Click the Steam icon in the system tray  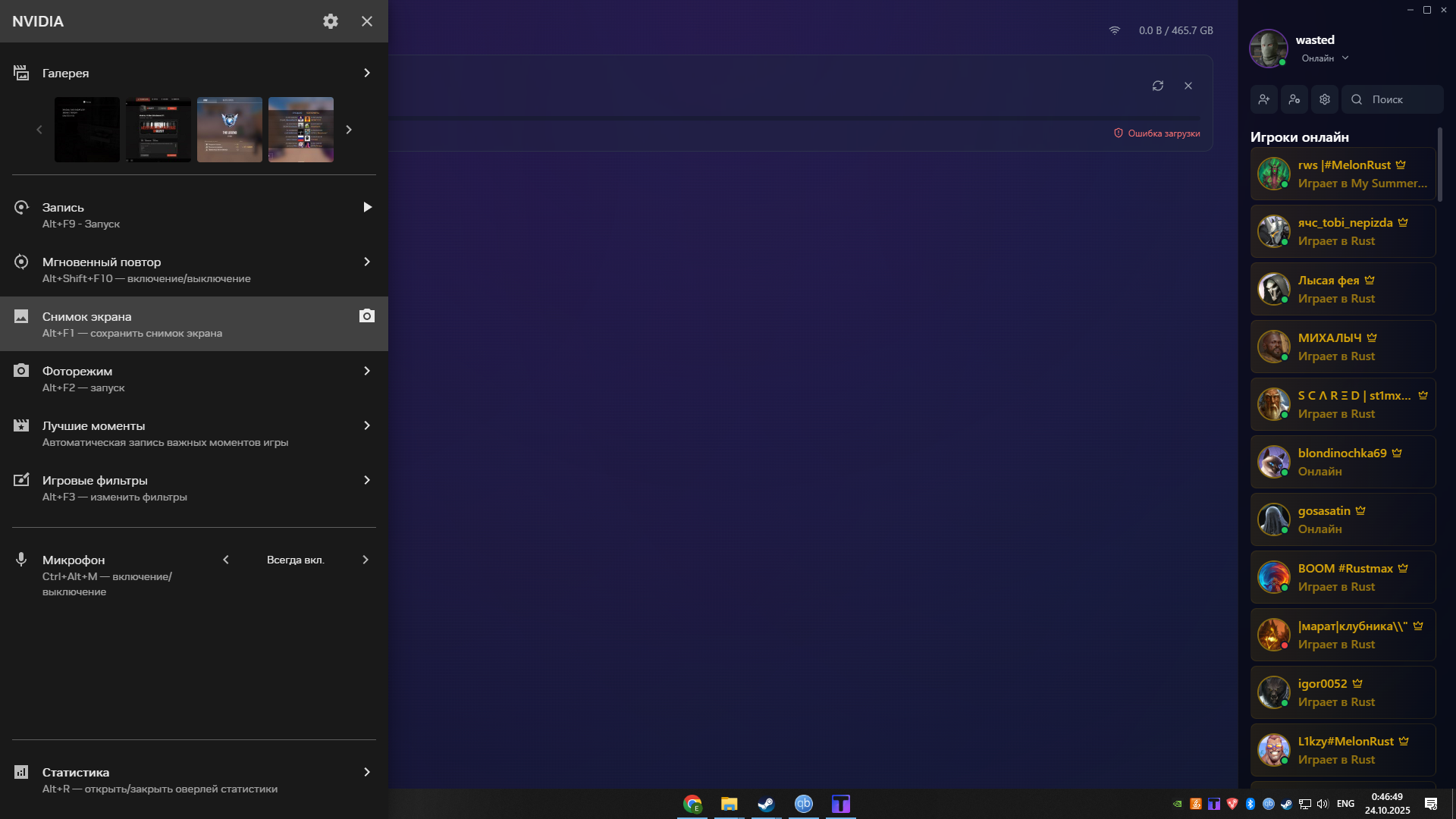click(1286, 804)
